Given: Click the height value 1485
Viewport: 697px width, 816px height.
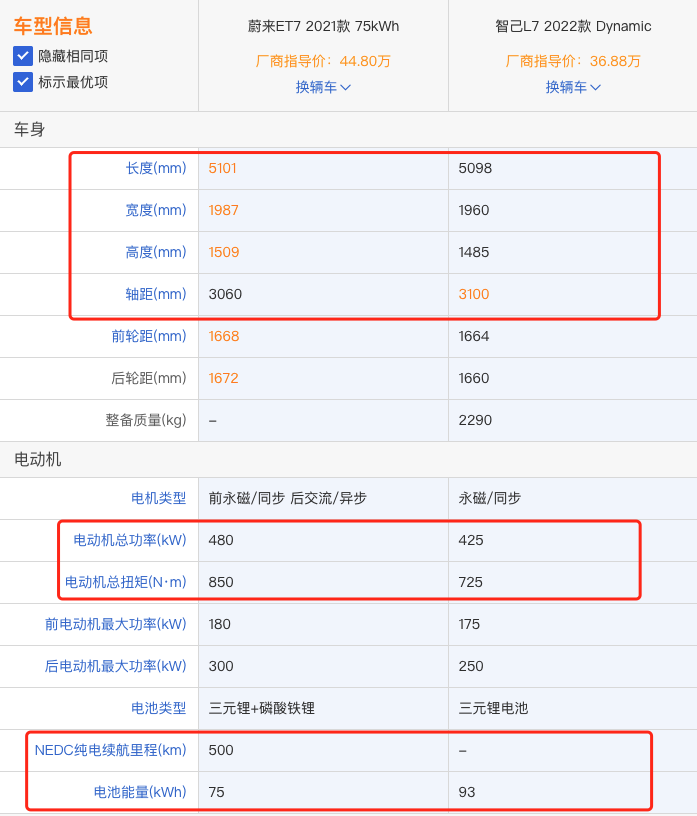Looking at the screenshot, I should (474, 252).
